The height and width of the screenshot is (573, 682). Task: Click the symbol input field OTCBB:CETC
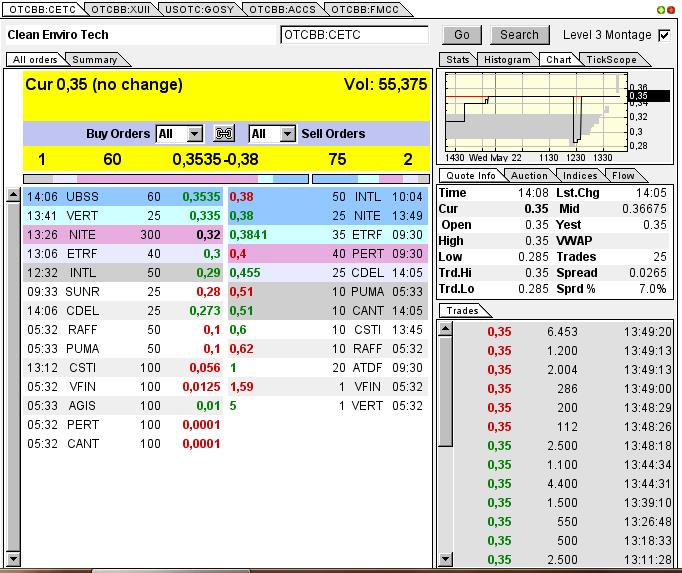(x=354, y=35)
